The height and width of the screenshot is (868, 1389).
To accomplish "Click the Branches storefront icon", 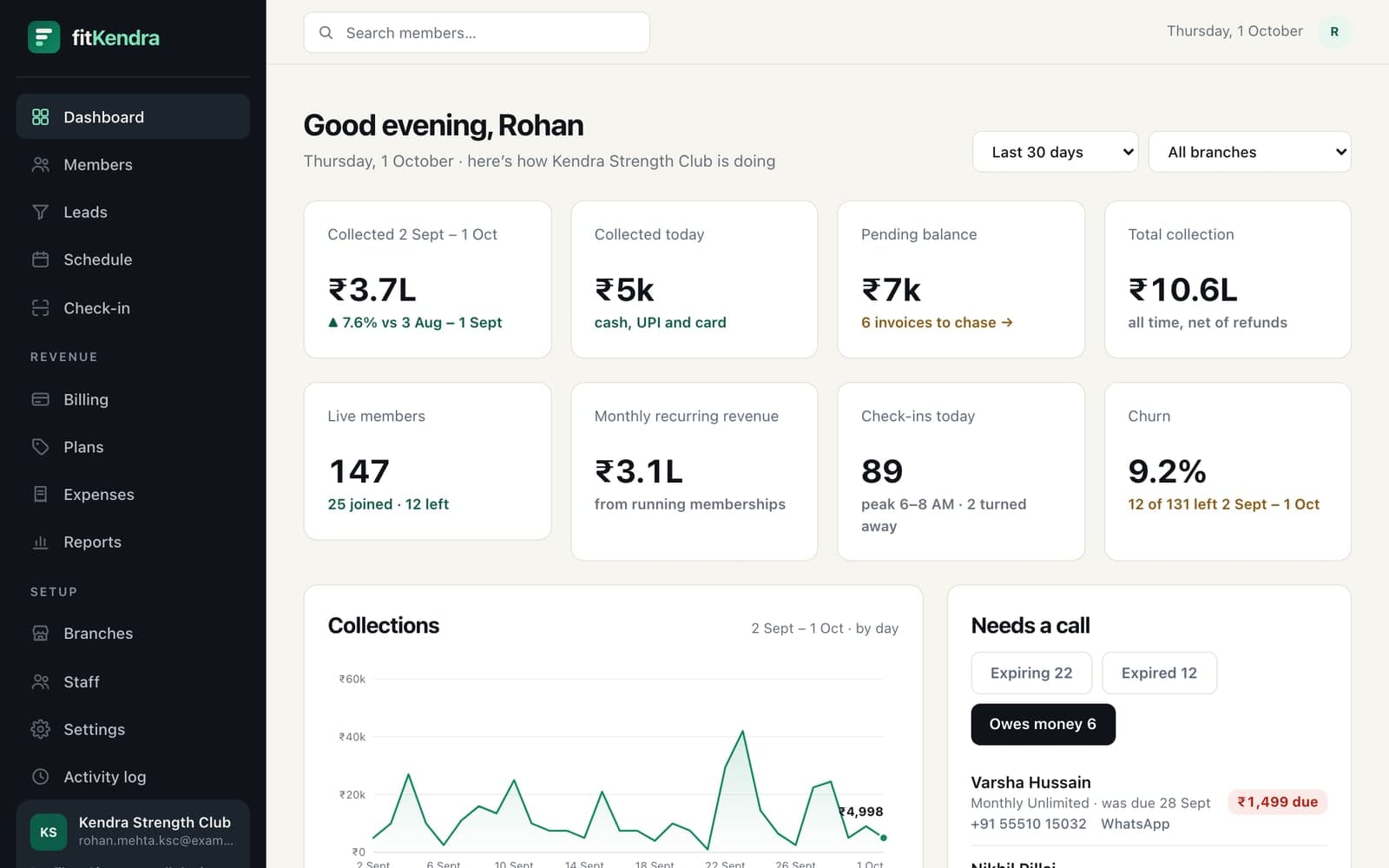I will tap(40, 634).
